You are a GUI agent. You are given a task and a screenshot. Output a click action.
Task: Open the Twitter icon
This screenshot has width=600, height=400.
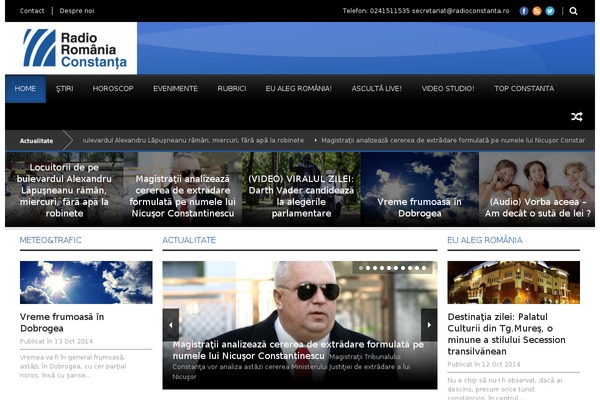[x=550, y=11]
